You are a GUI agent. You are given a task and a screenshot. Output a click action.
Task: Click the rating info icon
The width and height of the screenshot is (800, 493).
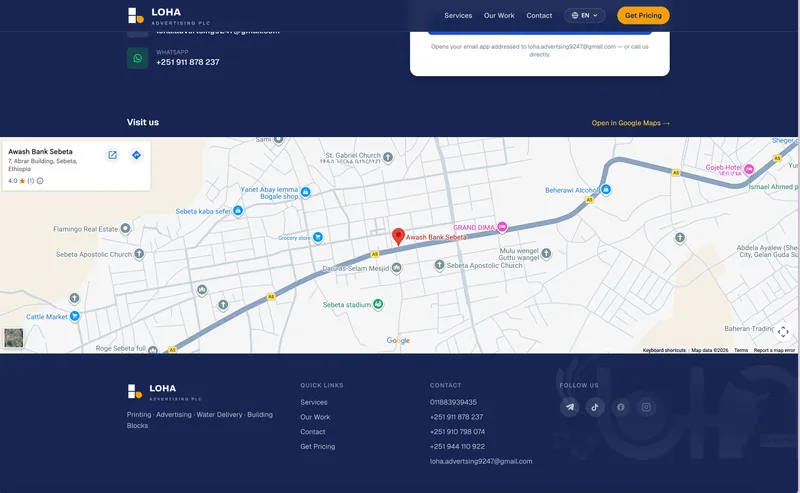tap(40, 181)
